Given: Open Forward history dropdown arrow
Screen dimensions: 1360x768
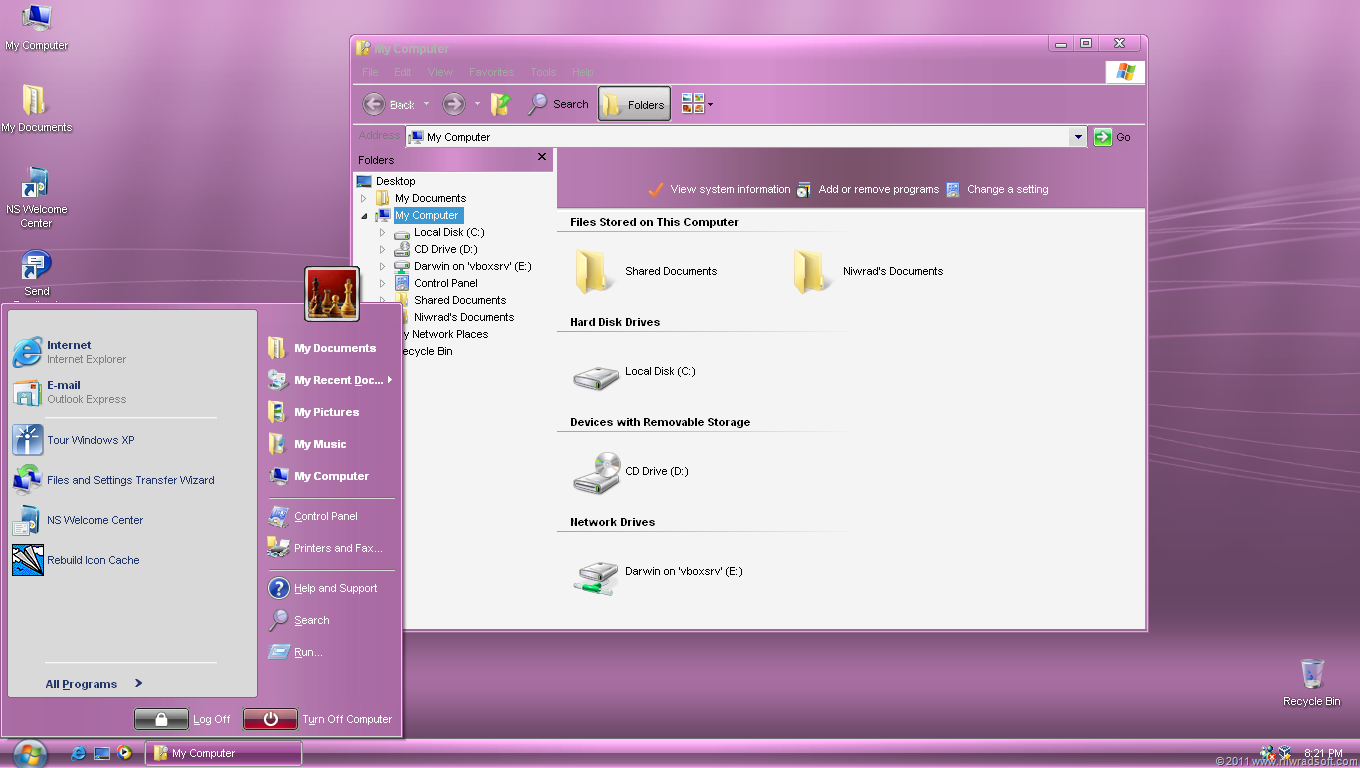Looking at the screenshot, I should tap(477, 104).
